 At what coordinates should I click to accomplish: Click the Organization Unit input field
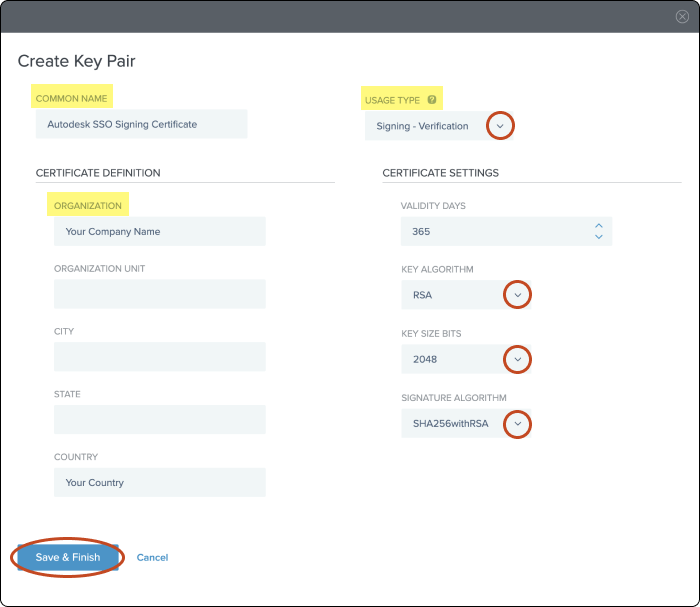tap(160, 294)
